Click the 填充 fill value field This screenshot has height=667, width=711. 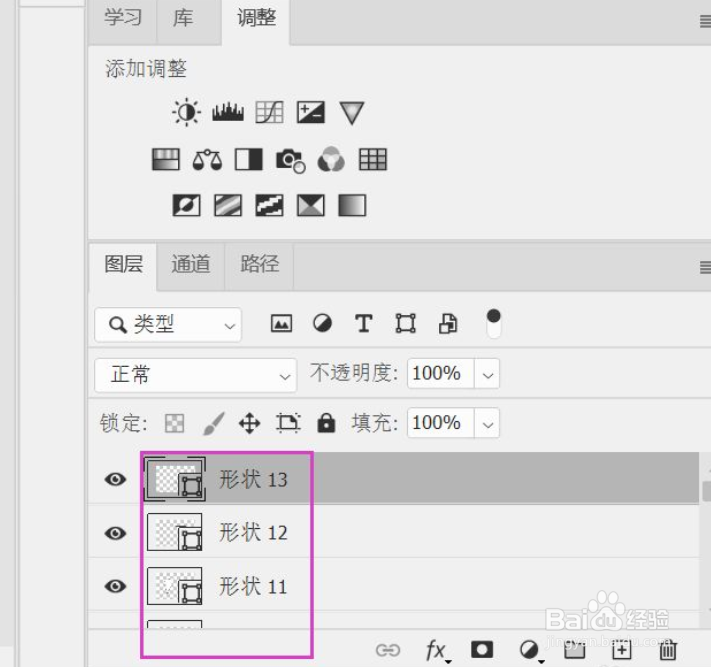click(441, 424)
